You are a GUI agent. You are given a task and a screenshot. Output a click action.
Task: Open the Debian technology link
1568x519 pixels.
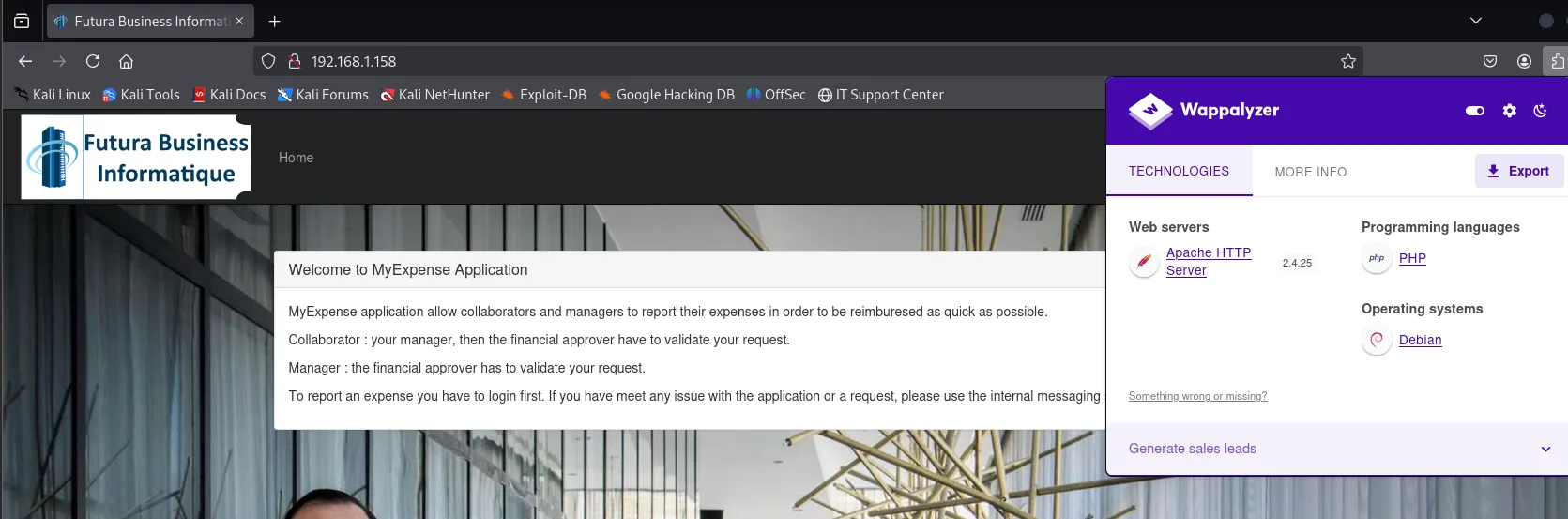[1420, 340]
